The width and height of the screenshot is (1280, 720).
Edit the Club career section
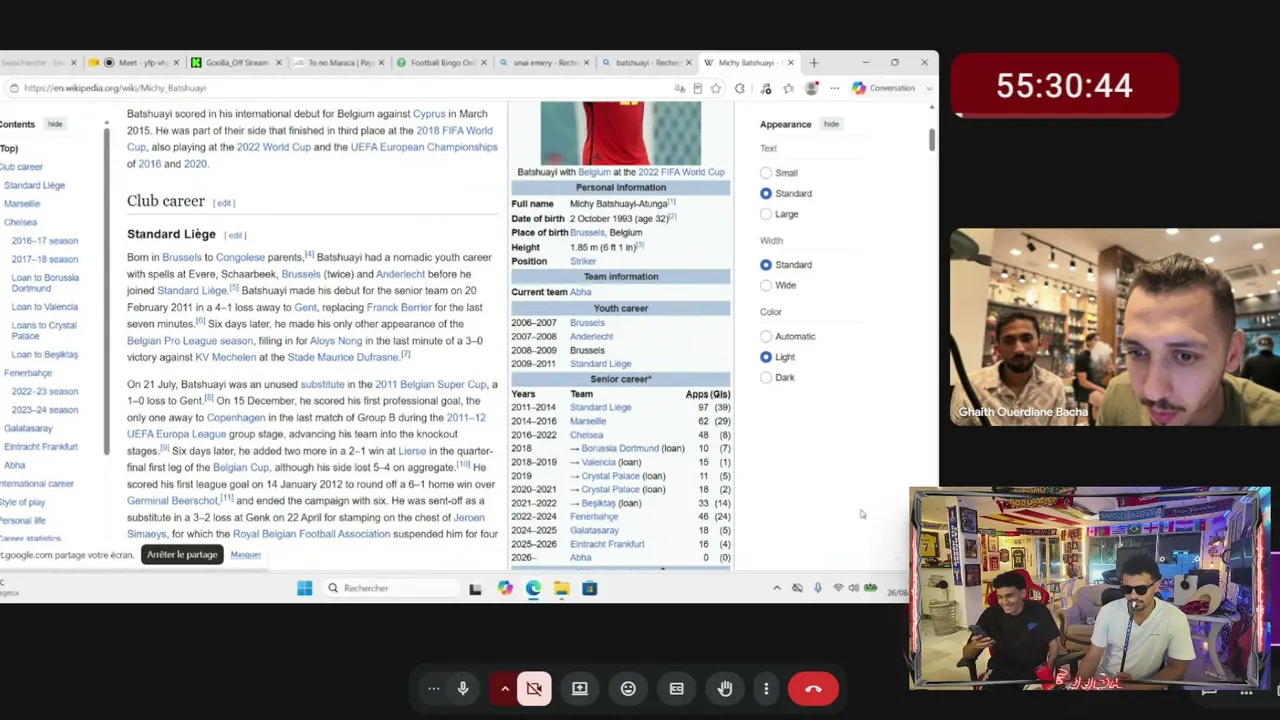pos(224,203)
